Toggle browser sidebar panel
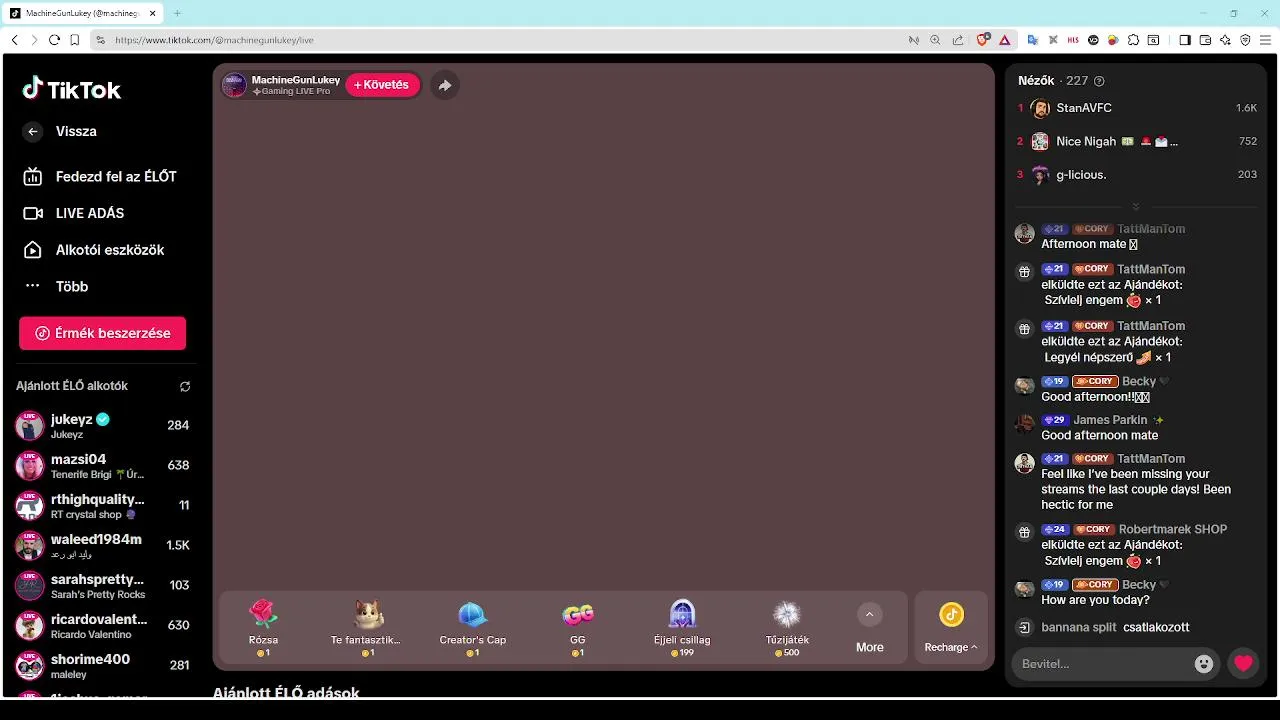This screenshot has width=1280, height=720. (x=1185, y=40)
